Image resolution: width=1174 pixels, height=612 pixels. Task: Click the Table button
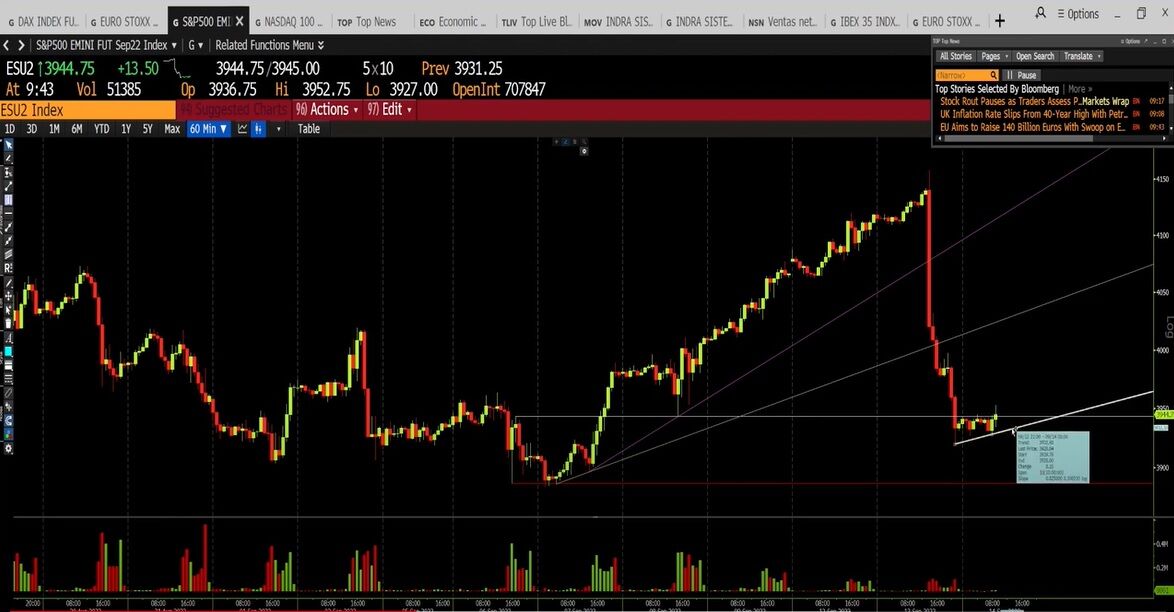click(308, 129)
